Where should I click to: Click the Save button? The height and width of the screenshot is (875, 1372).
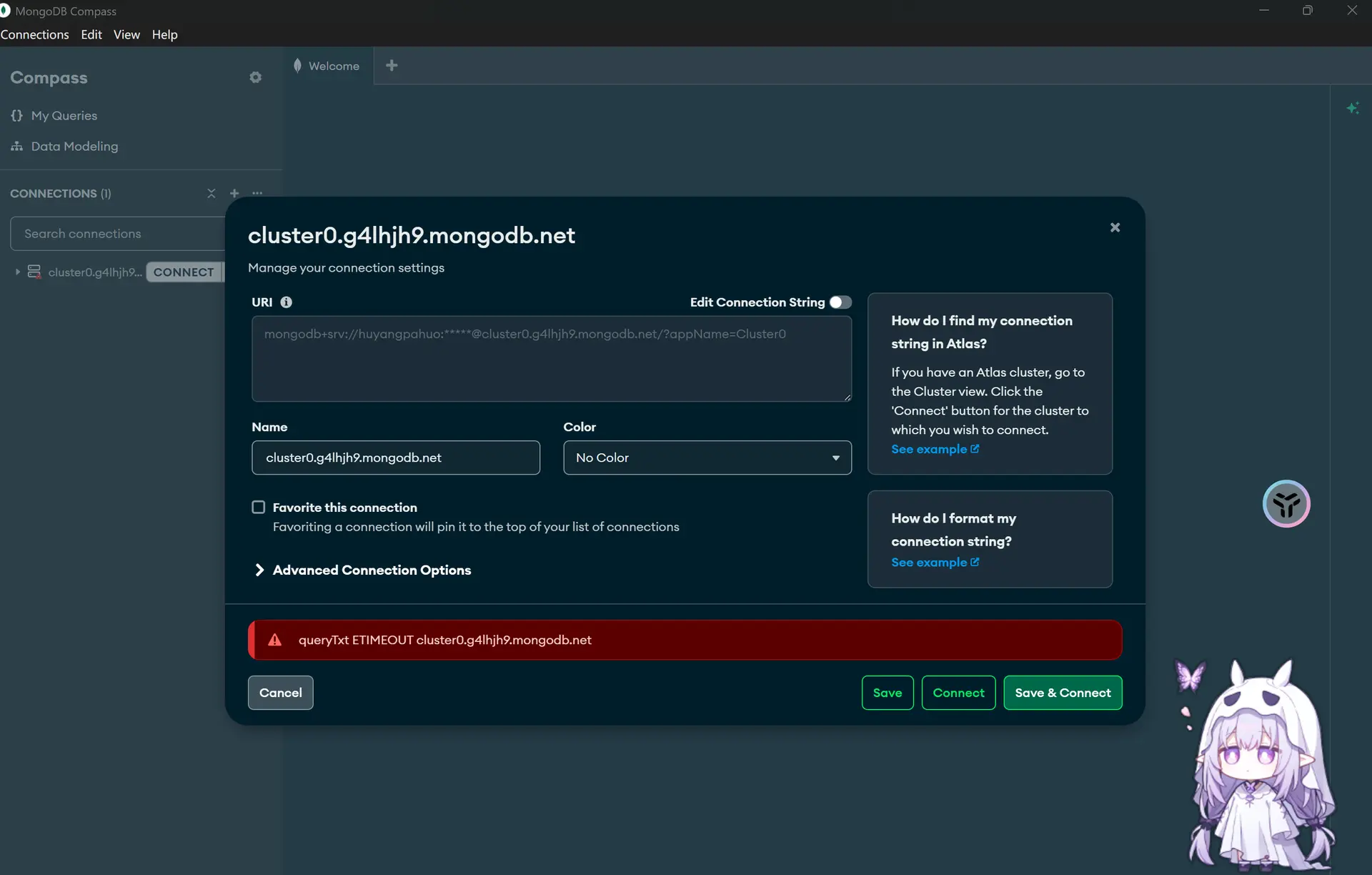pyautogui.click(x=888, y=693)
